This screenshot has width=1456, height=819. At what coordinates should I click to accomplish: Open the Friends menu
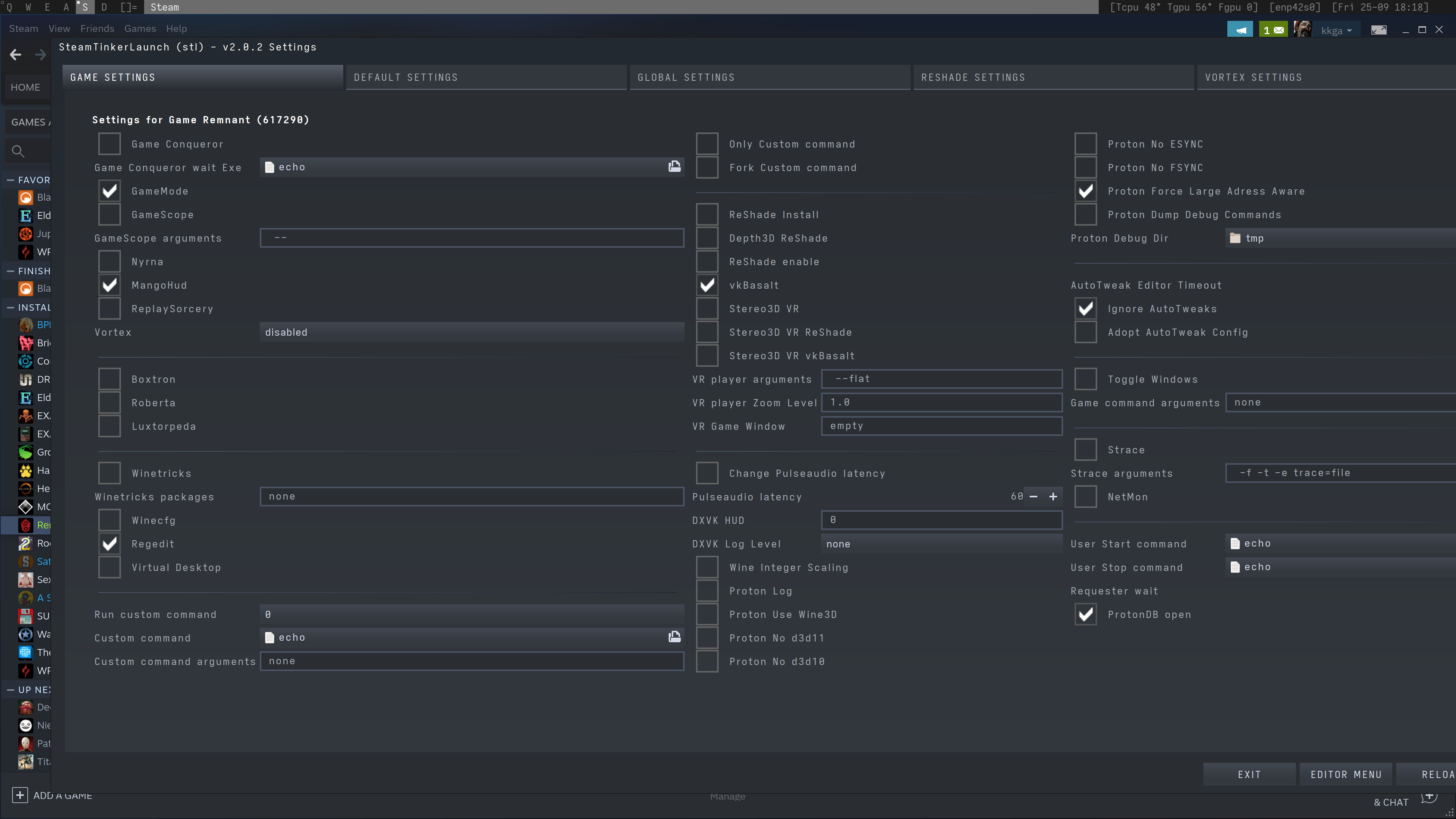click(97, 28)
